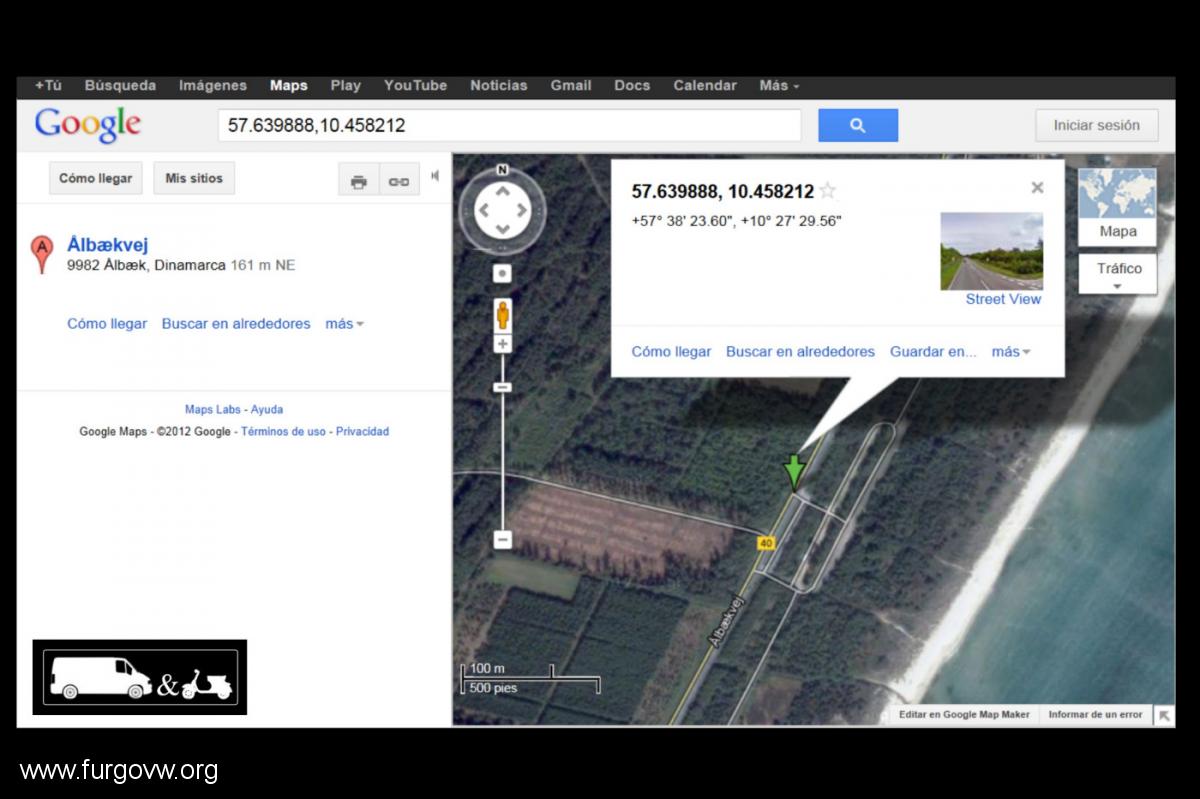This screenshot has height=799, width=1200.
Task: Expand 'más' options in info bubble
Action: click(1010, 352)
